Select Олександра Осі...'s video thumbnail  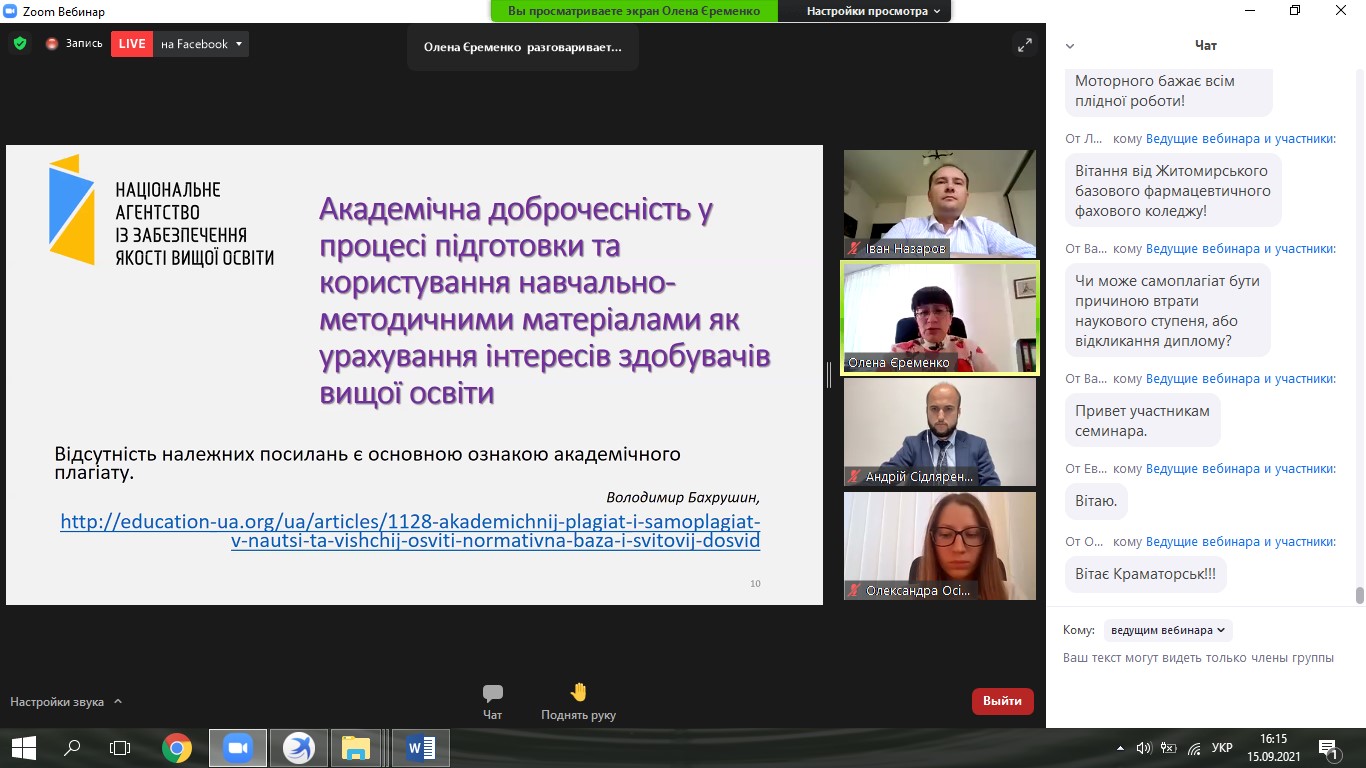pyautogui.click(x=940, y=546)
